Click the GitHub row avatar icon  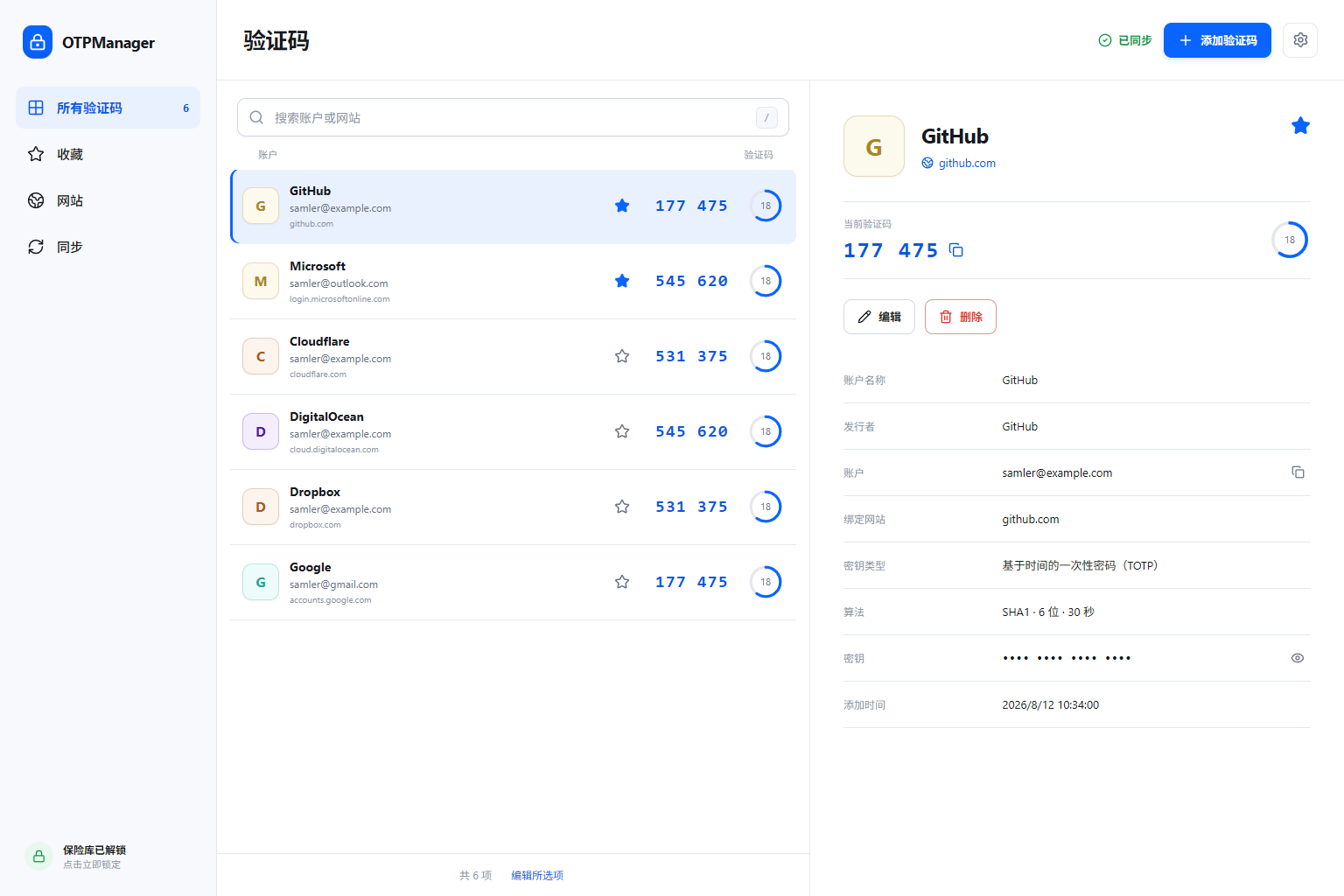tap(261, 206)
